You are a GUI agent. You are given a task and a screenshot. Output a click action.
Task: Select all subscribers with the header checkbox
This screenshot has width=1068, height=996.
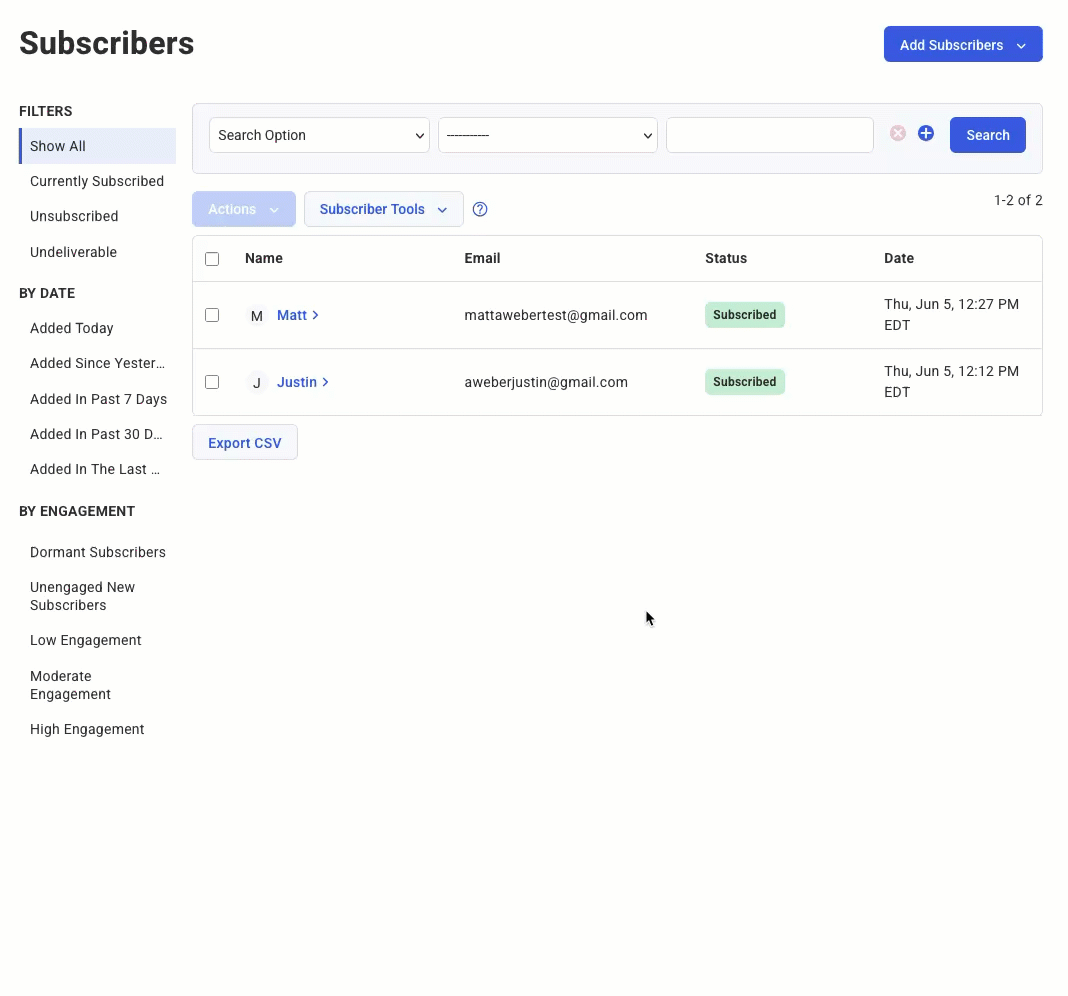point(212,258)
